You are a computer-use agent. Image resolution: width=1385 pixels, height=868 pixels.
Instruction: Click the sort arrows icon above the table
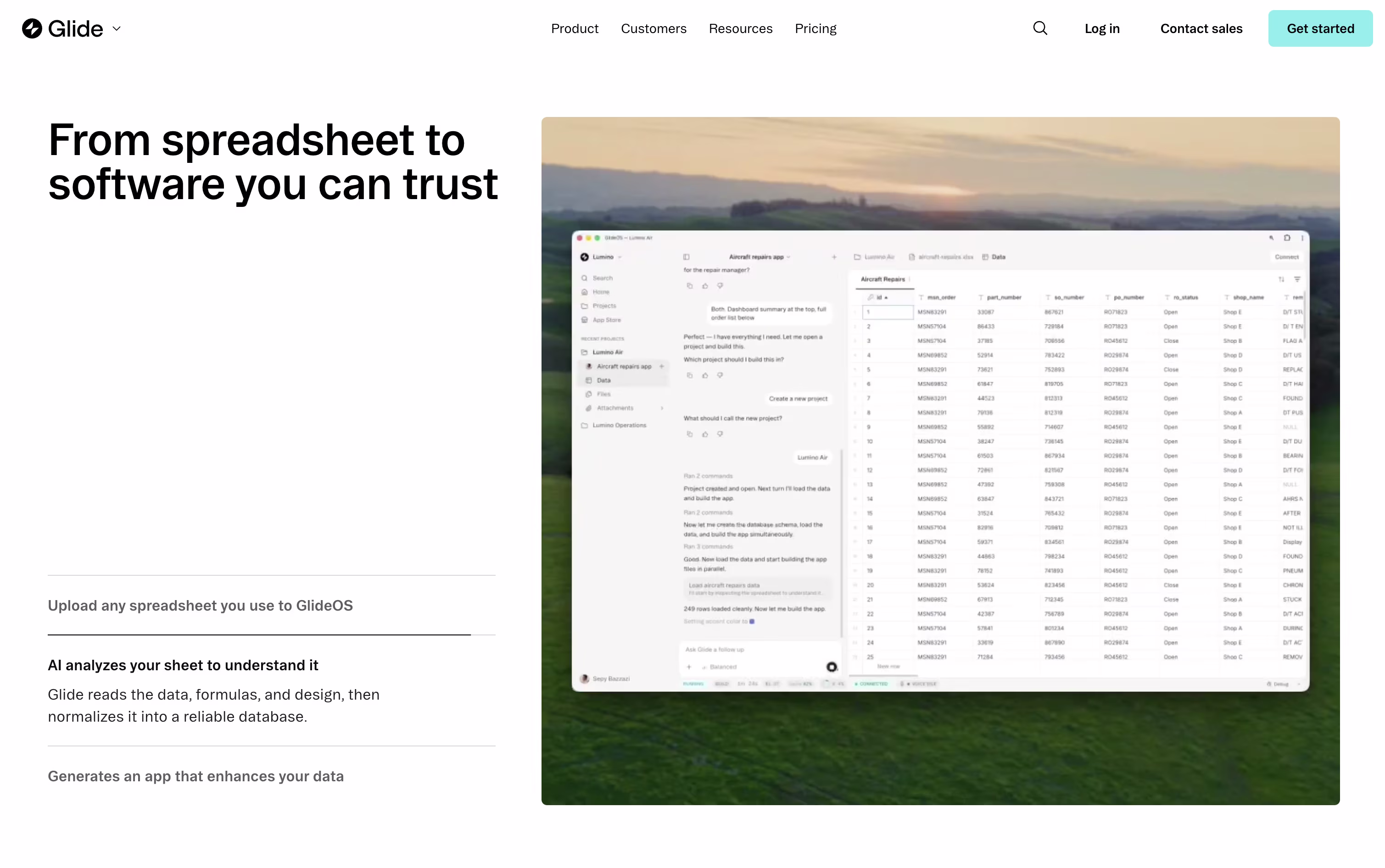point(1281,279)
